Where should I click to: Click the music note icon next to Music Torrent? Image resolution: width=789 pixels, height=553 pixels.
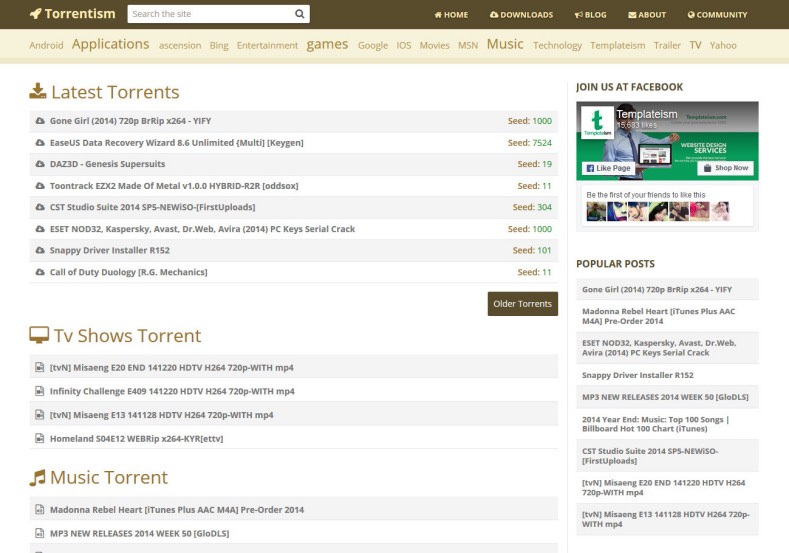(37, 478)
